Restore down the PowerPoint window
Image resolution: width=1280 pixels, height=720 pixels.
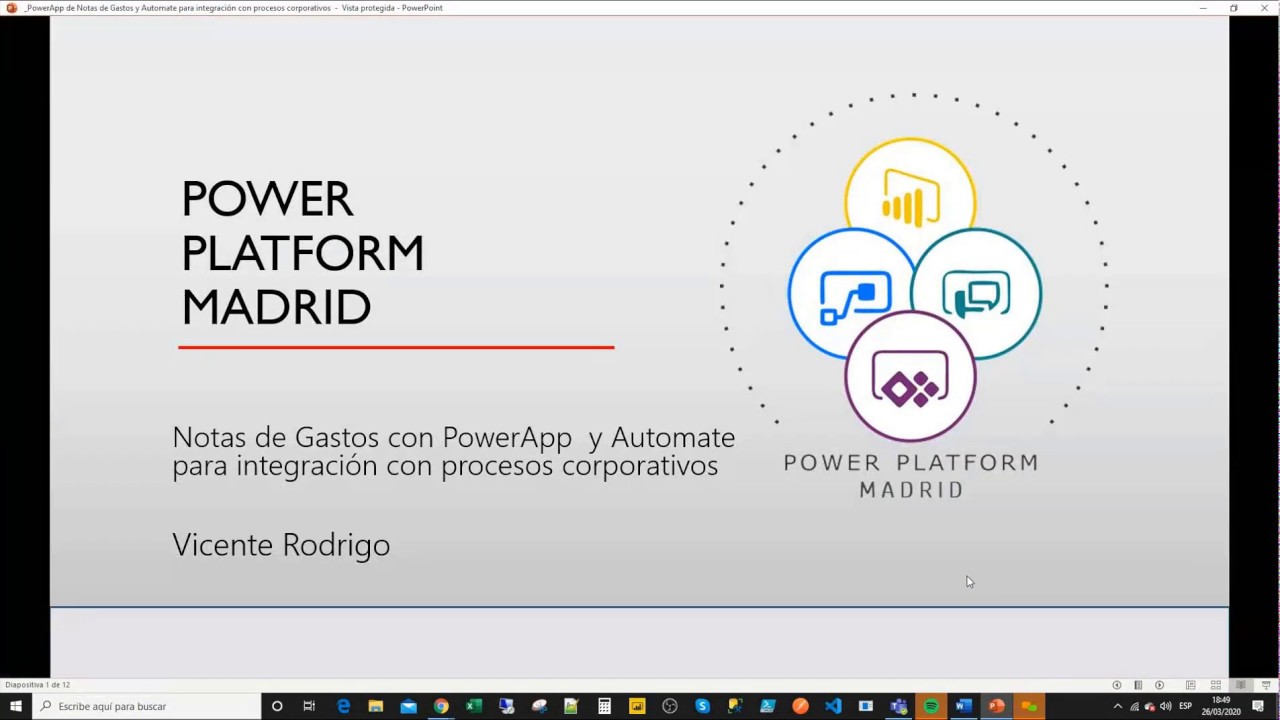pyautogui.click(x=1234, y=7)
